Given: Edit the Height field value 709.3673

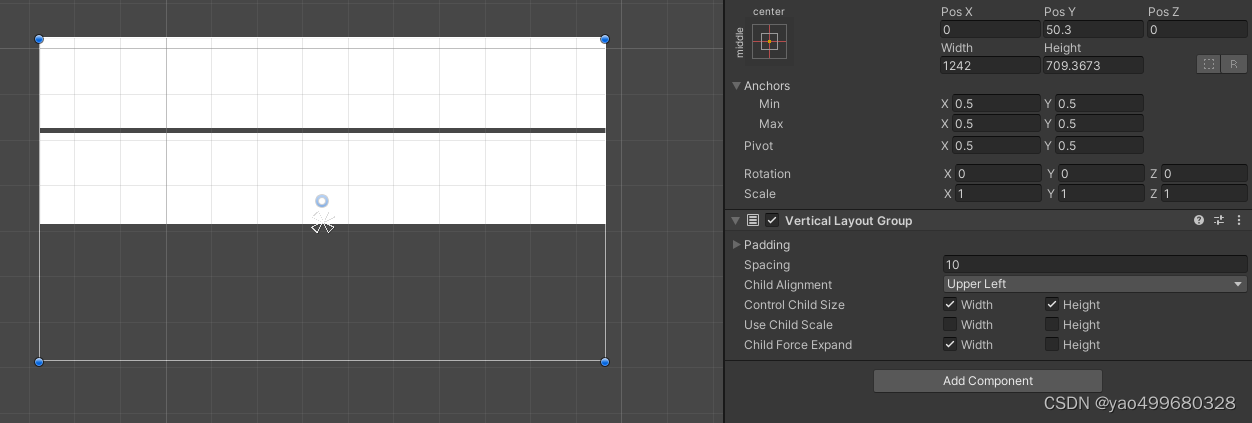Looking at the screenshot, I should (1093, 65).
